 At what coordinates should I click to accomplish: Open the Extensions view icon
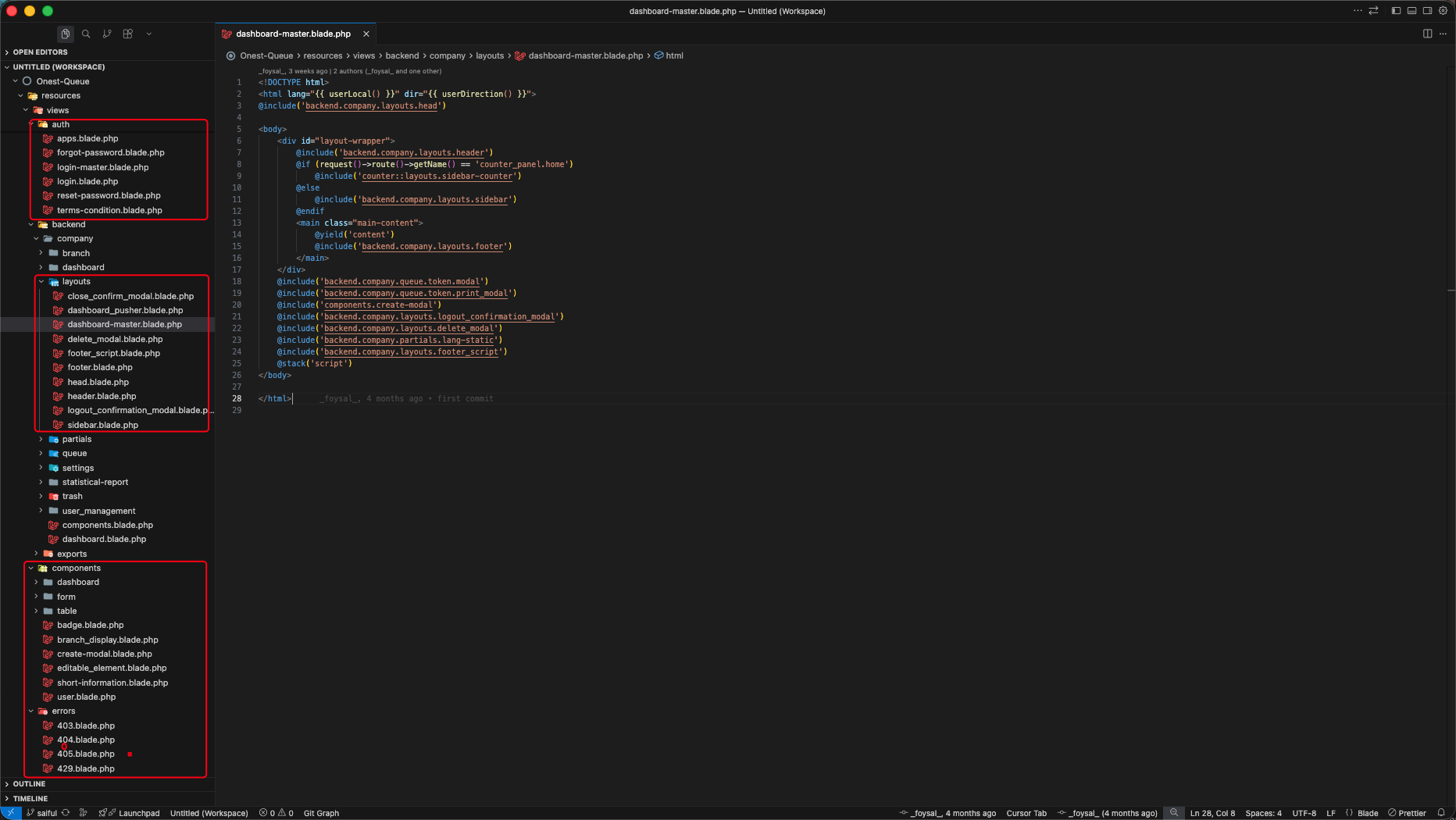128,34
